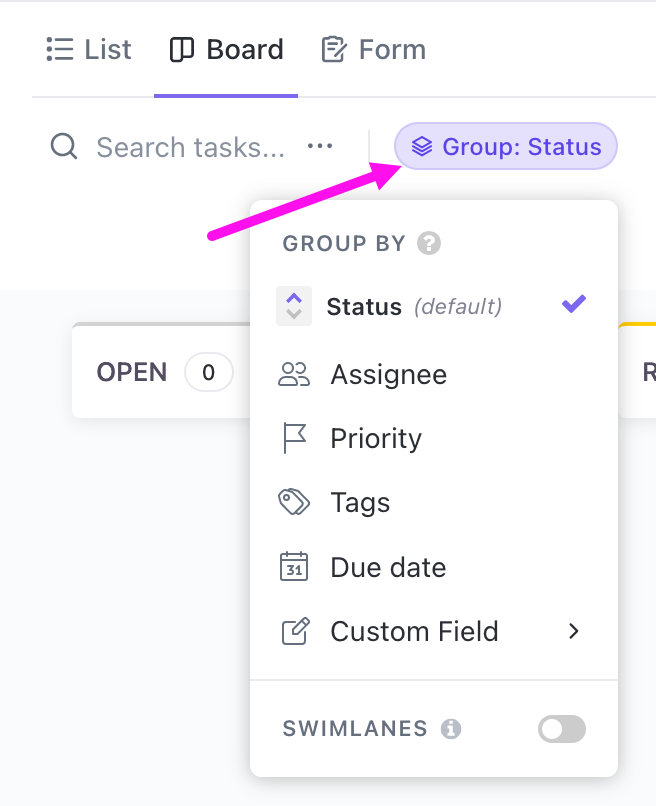656x806 pixels.
Task: Open the more options ellipsis menu
Action: [x=320, y=148]
